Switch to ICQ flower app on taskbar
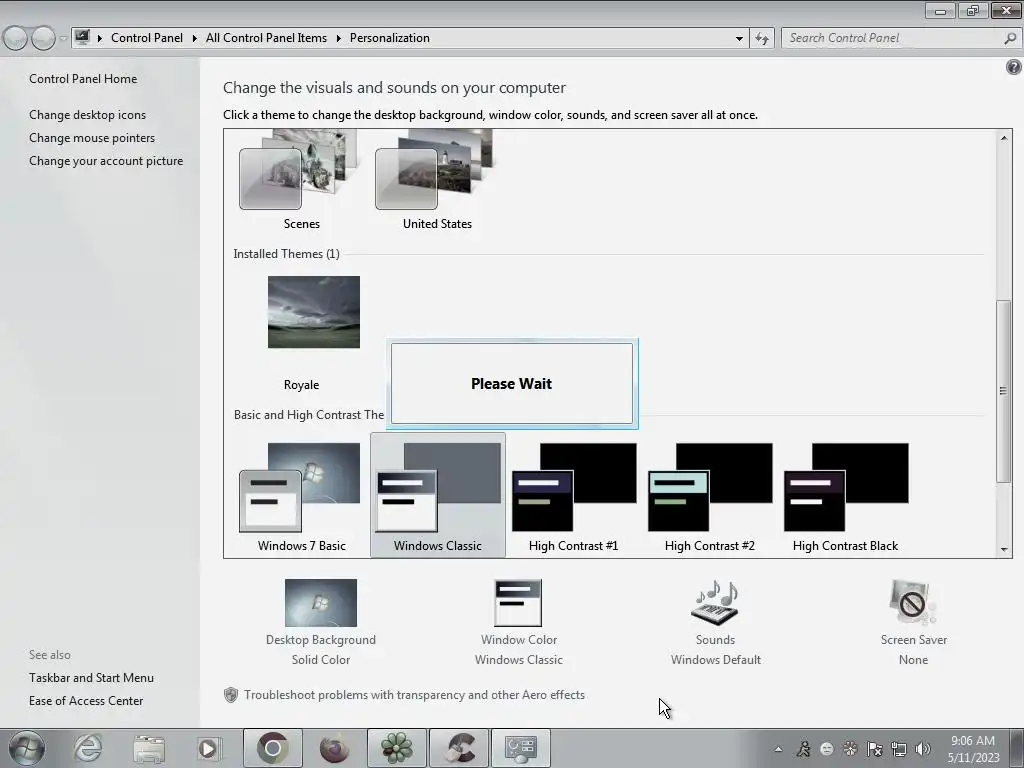This screenshot has width=1024, height=768. 396,748
